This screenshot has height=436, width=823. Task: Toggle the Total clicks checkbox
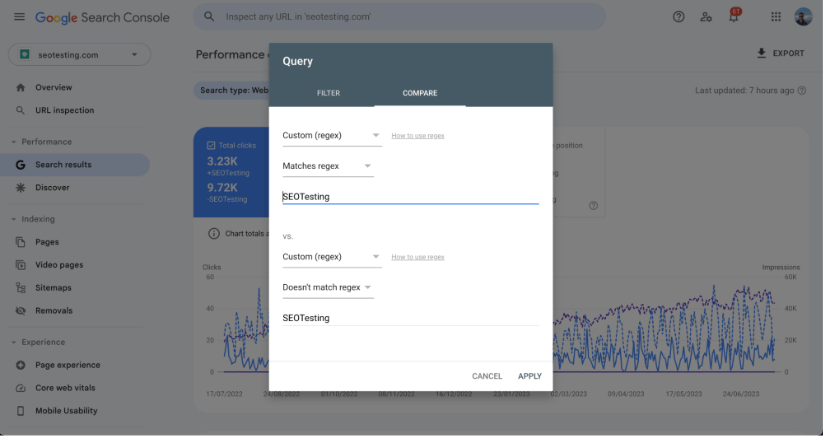[211, 145]
